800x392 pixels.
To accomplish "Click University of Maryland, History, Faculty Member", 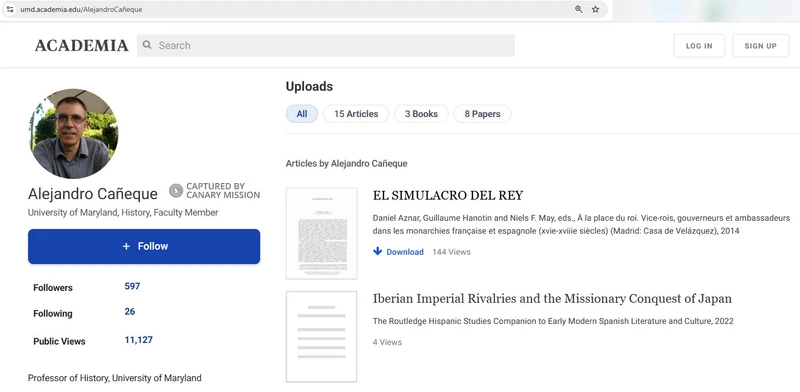I will coord(123,212).
